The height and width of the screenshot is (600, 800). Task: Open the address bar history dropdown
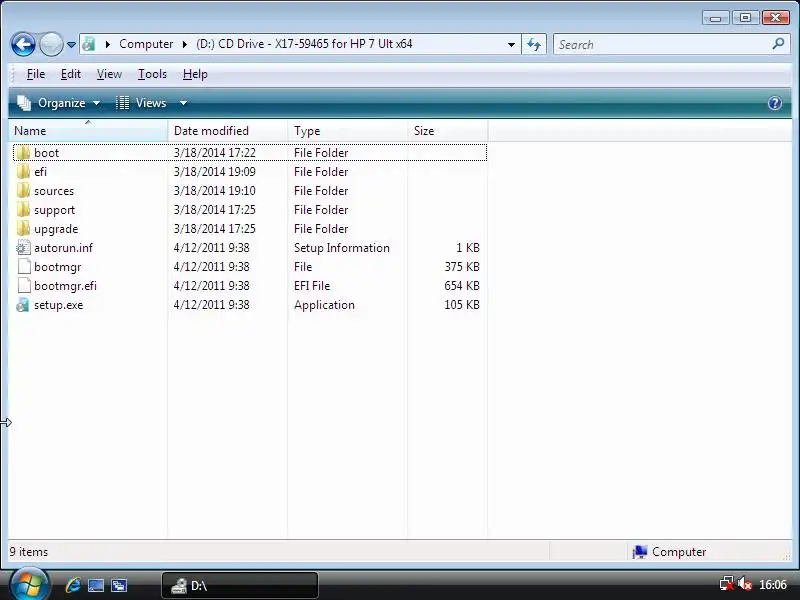(511, 44)
